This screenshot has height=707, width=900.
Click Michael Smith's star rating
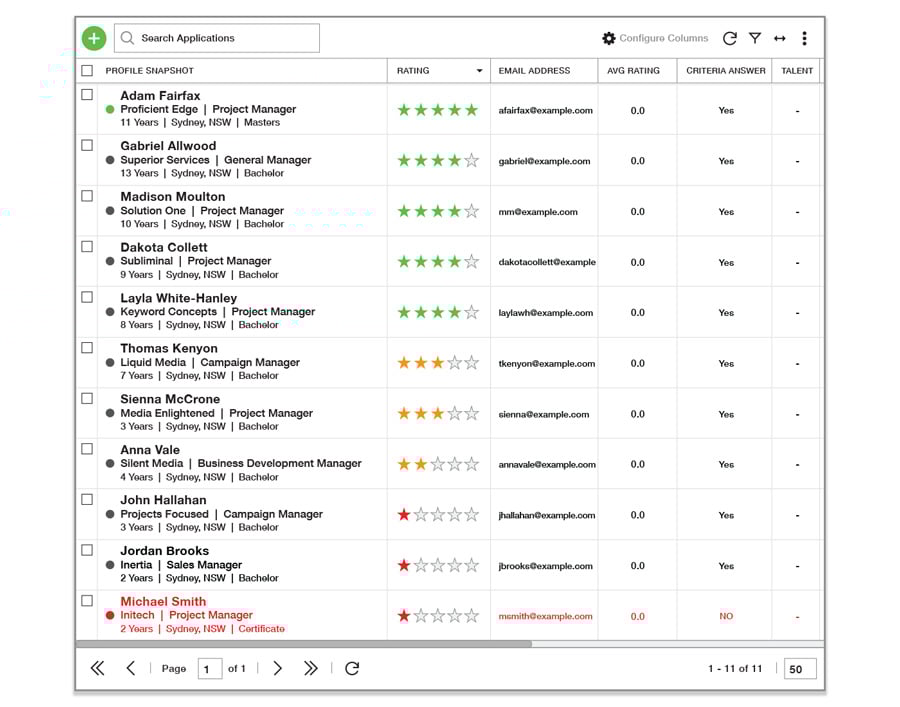pyautogui.click(x=438, y=616)
